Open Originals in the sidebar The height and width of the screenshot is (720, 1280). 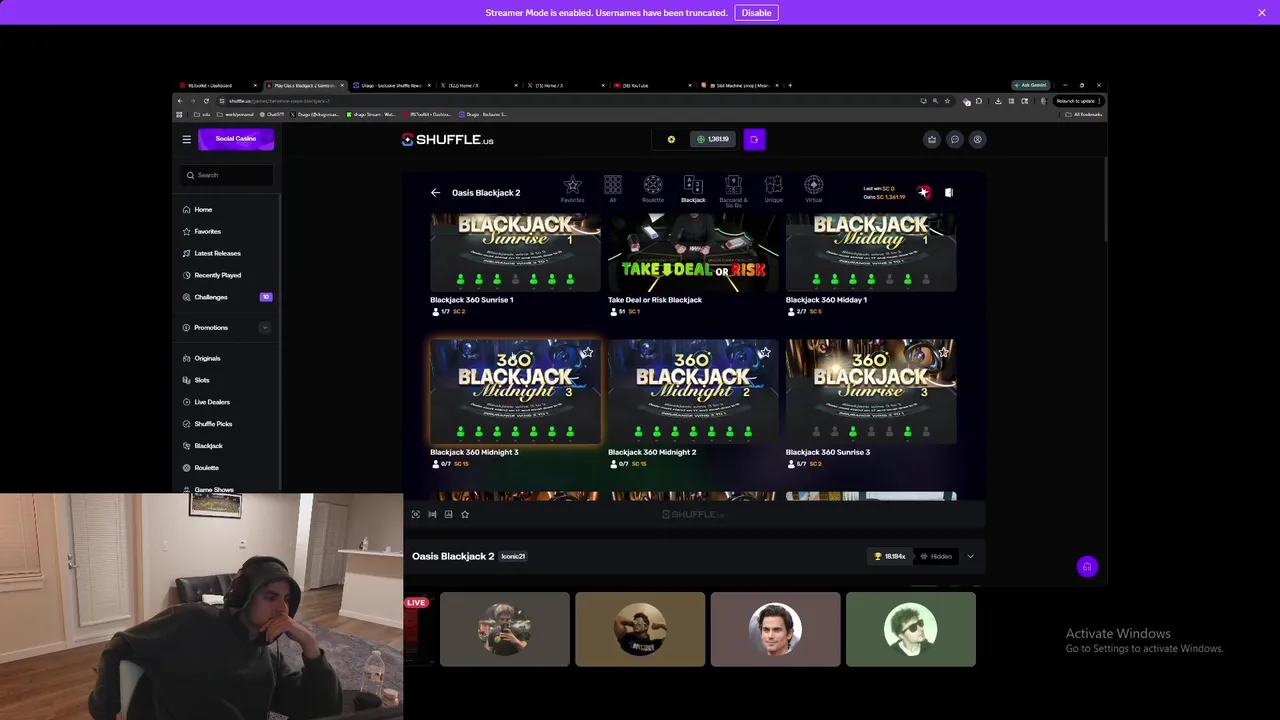207,358
